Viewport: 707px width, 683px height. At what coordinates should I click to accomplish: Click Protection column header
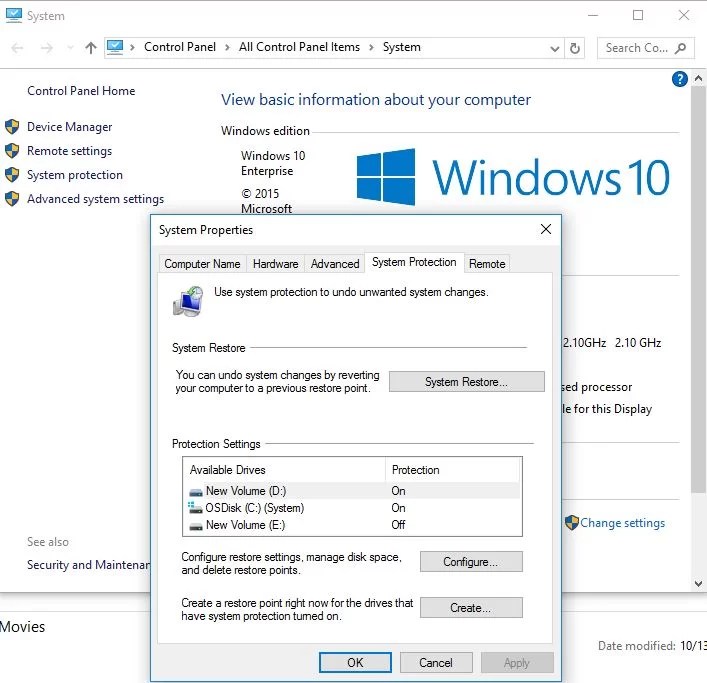[x=453, y=470]
